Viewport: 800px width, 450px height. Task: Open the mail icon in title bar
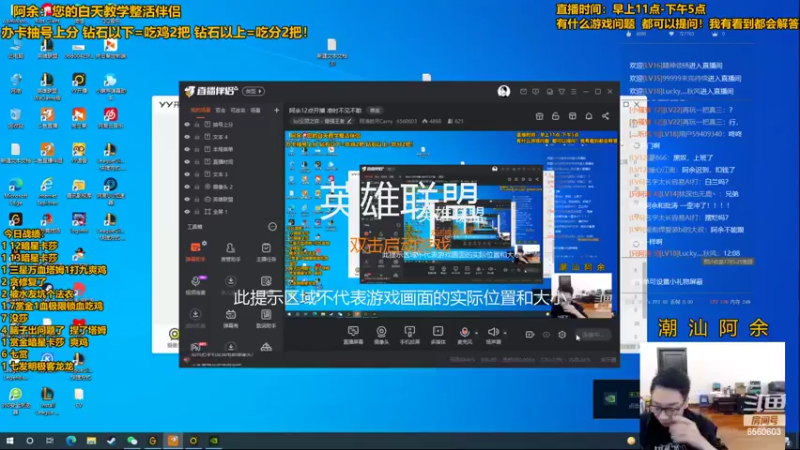coord(523,91)
